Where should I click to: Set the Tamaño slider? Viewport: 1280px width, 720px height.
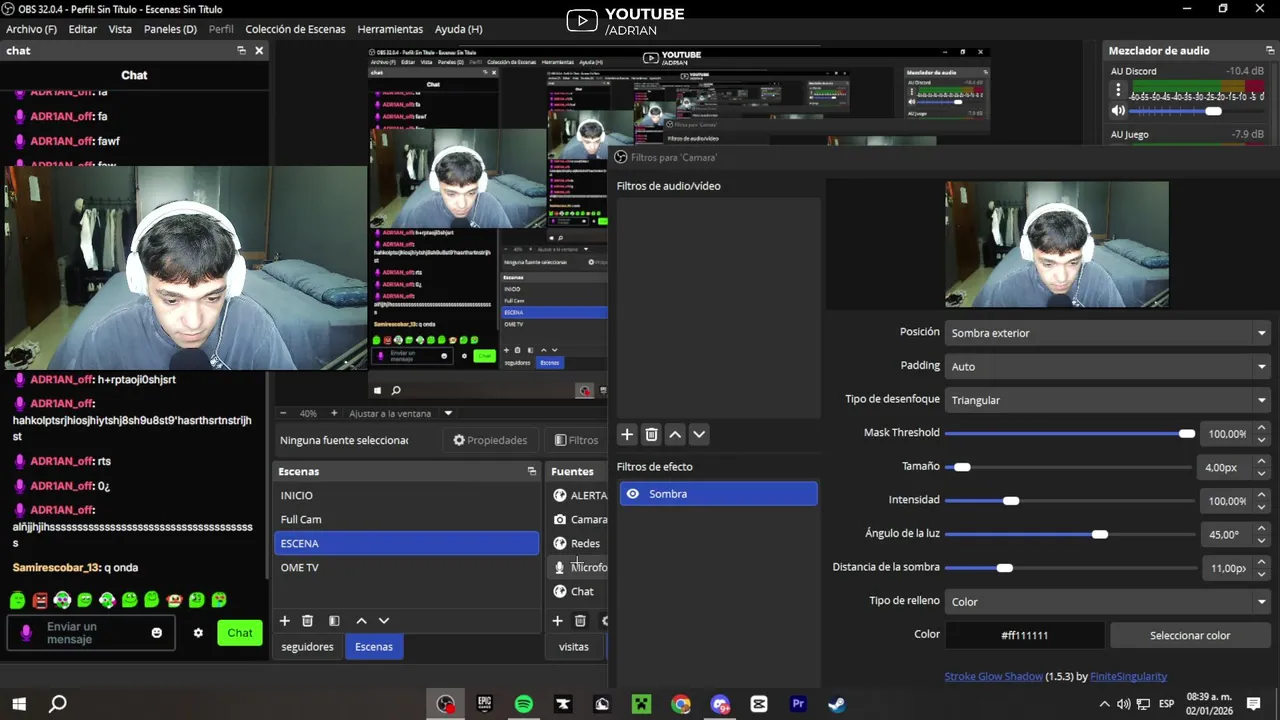(1070, 467)
